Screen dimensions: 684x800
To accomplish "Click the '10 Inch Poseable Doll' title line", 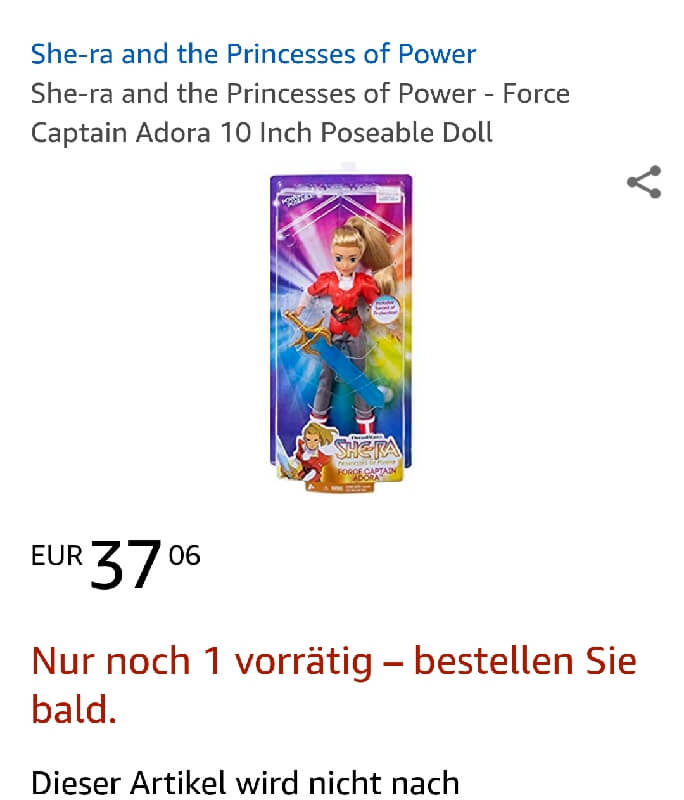I will [356, 133].
